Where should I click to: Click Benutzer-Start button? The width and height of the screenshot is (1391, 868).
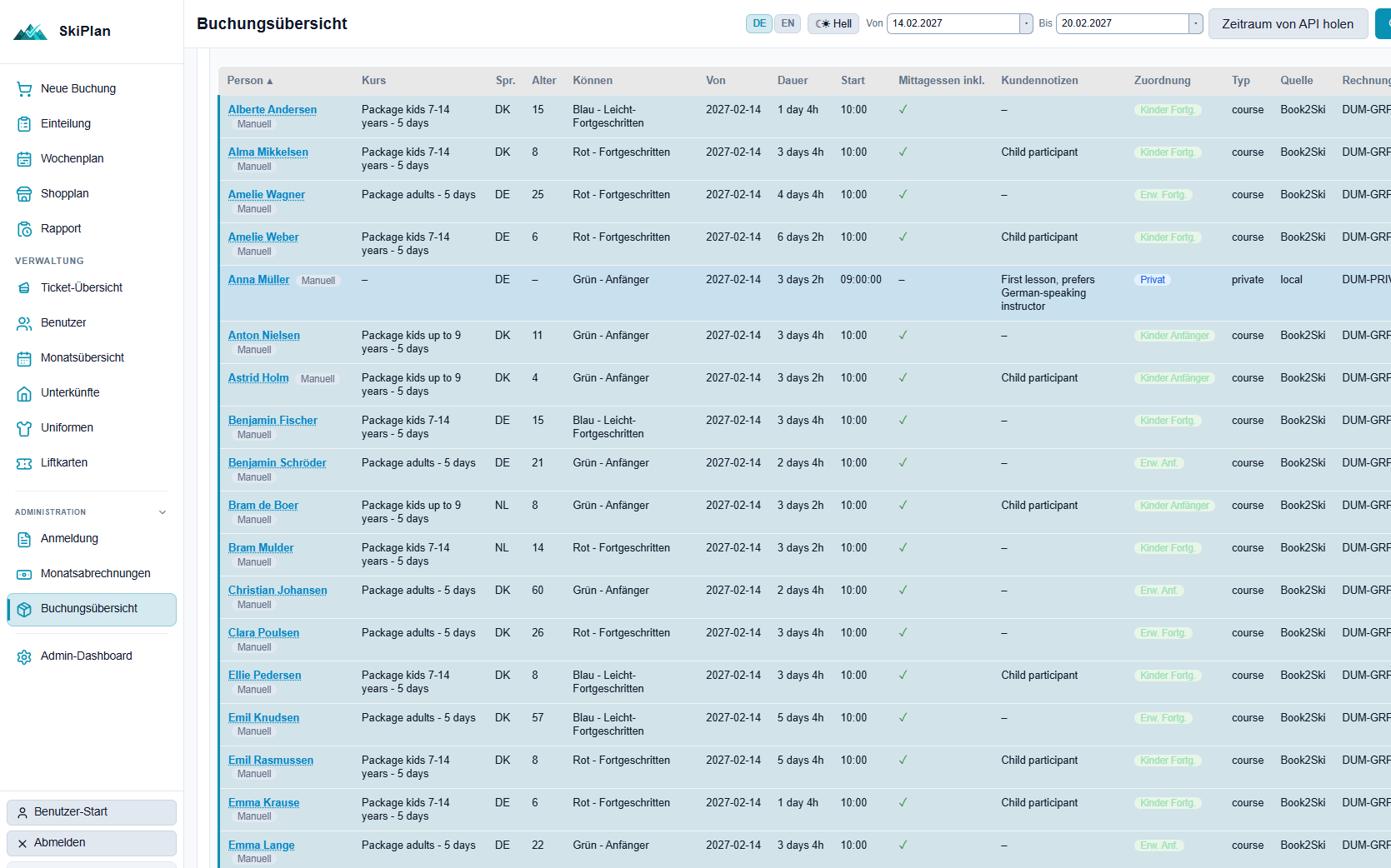[x=92, y=812]
